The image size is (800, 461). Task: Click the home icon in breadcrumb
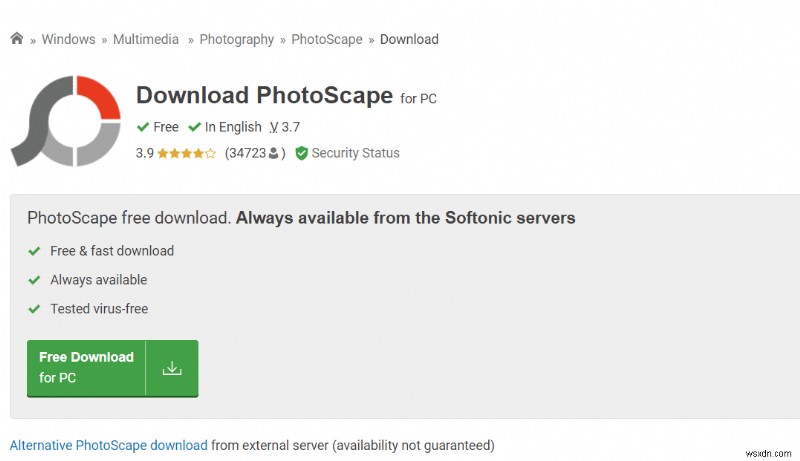[17, 39]
